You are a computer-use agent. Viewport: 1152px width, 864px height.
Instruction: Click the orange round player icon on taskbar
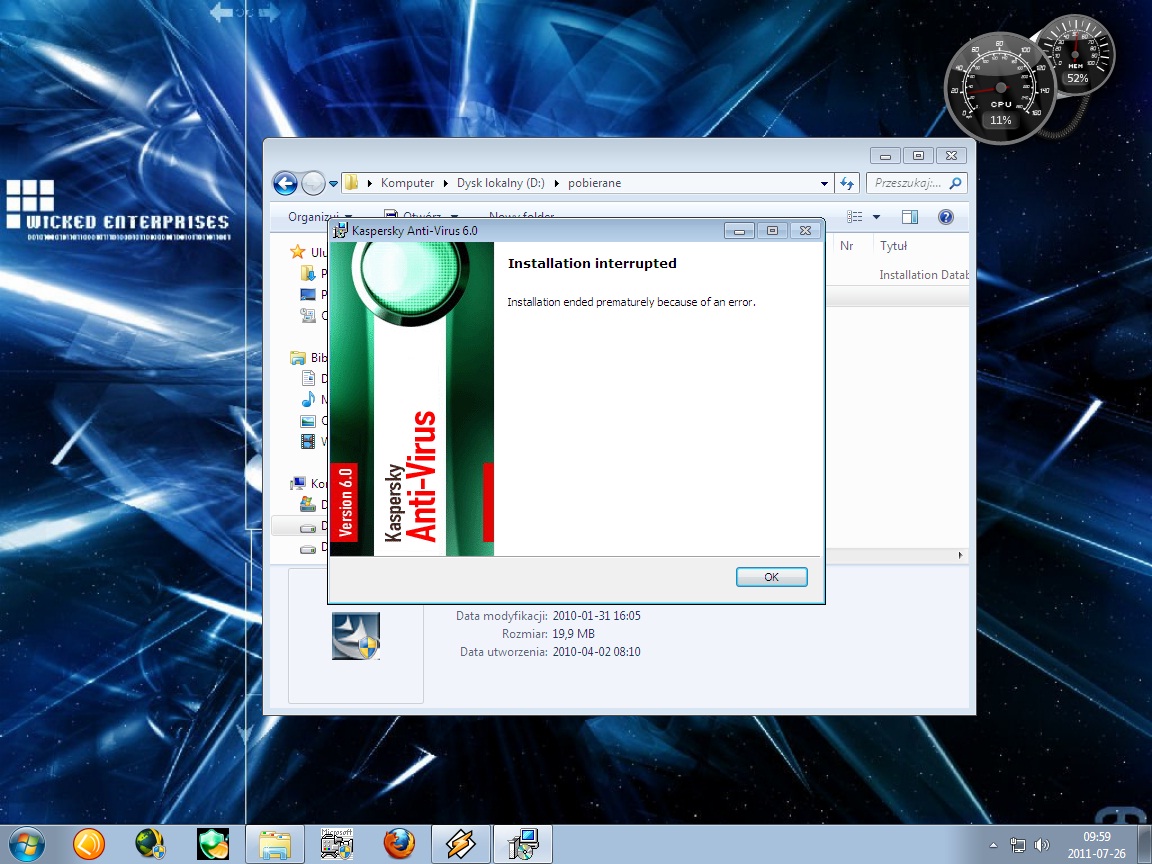pyautogui.click(x=89, y=844)
